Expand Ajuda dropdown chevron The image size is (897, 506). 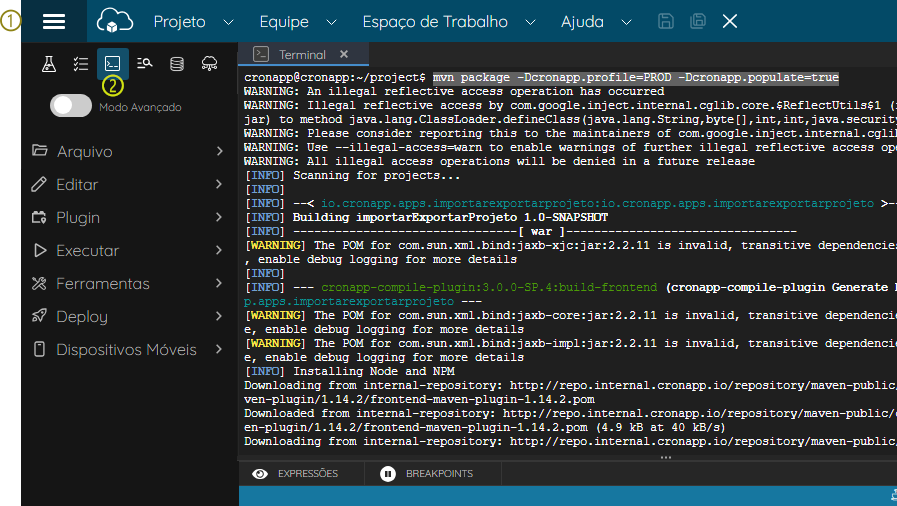(x=626, y=22)
